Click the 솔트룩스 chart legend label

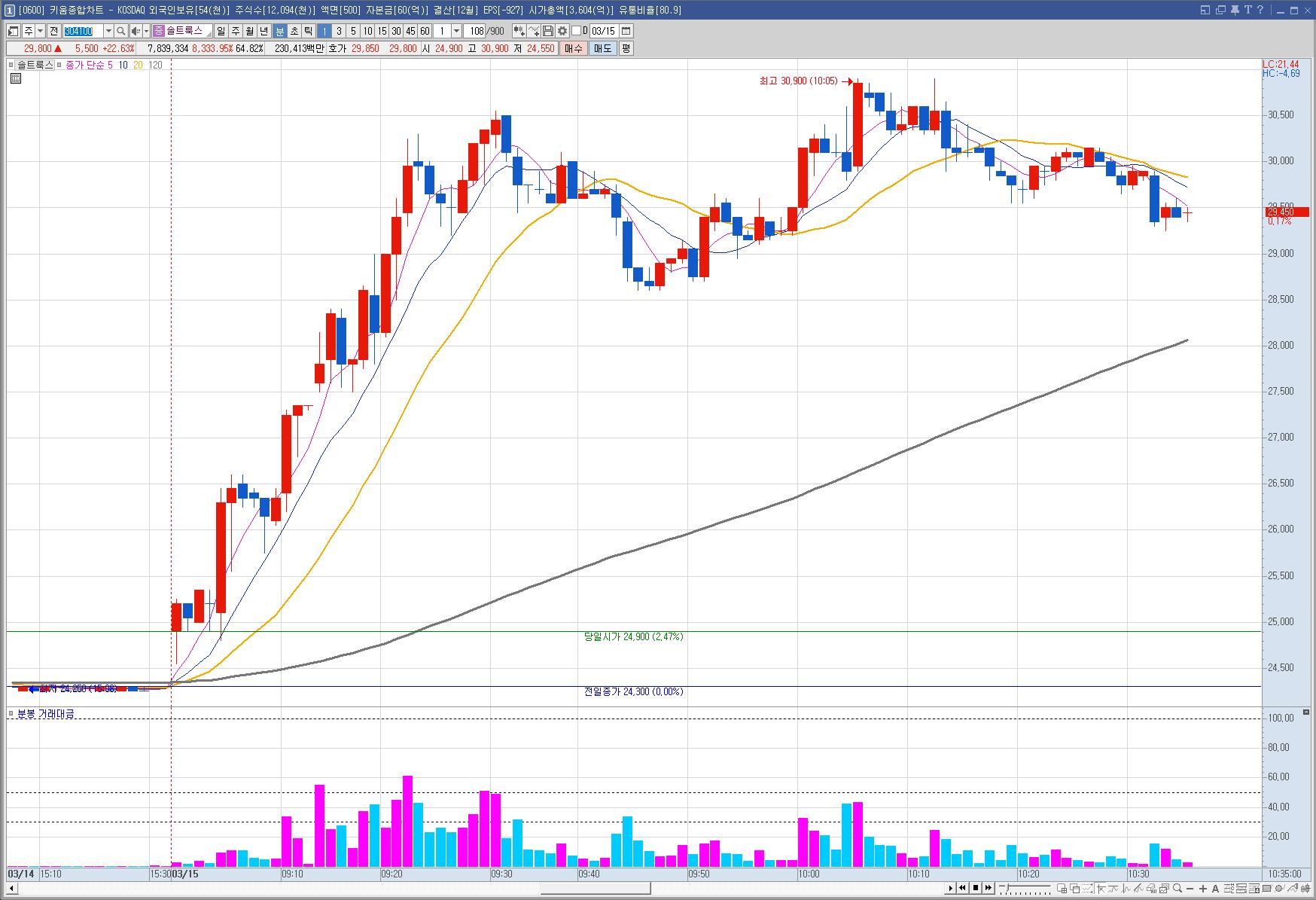tap(35, 66)
